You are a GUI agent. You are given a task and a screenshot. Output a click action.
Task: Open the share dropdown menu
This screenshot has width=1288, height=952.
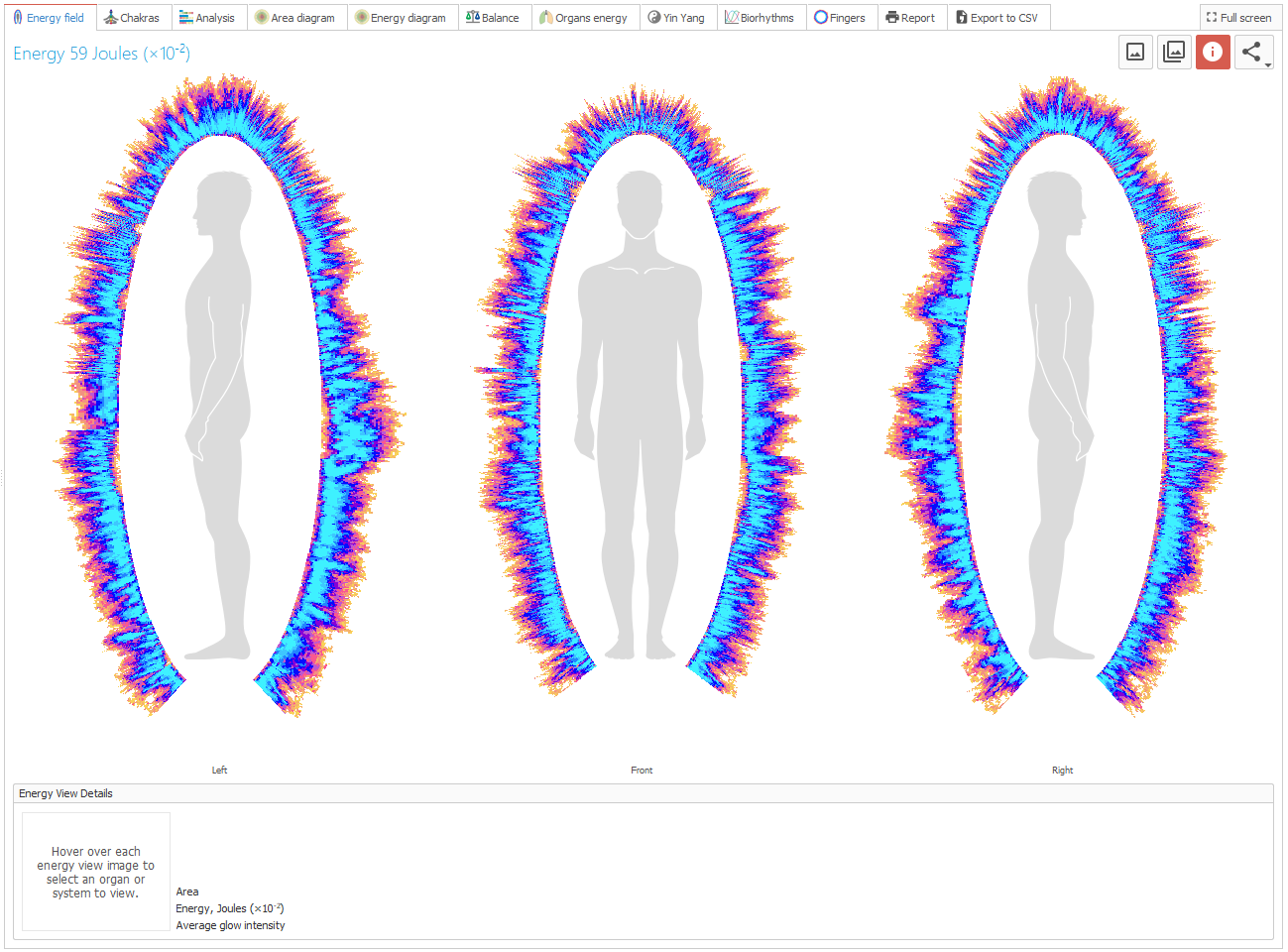point(1253,53)
